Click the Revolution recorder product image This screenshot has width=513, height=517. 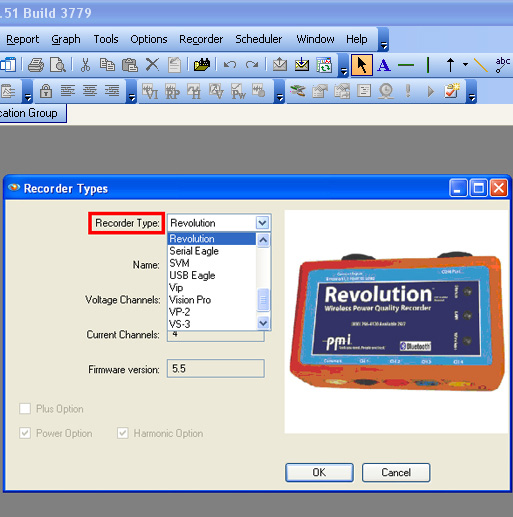click(x=397, y=323)
